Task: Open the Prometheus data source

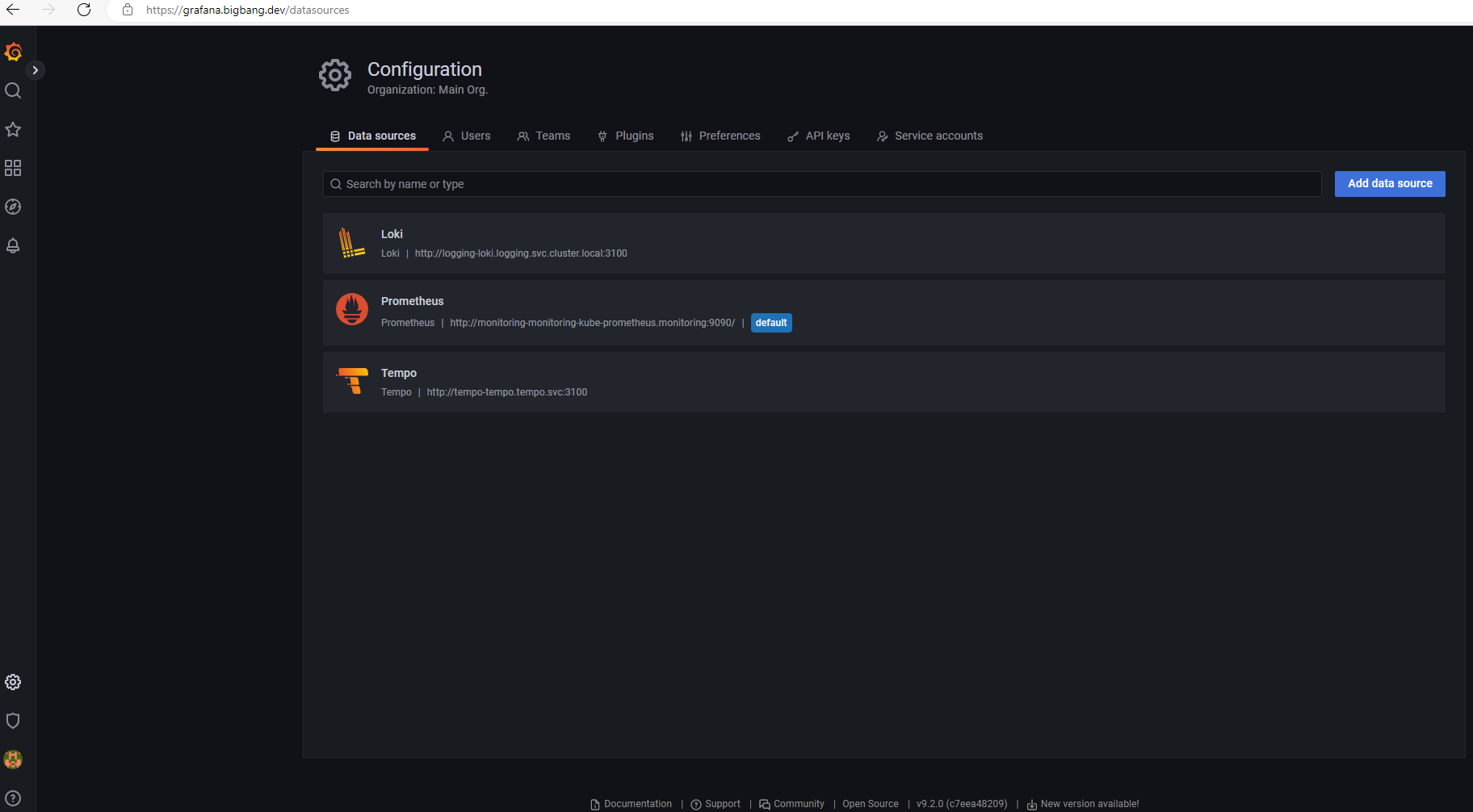Action: tap(412, 301)
